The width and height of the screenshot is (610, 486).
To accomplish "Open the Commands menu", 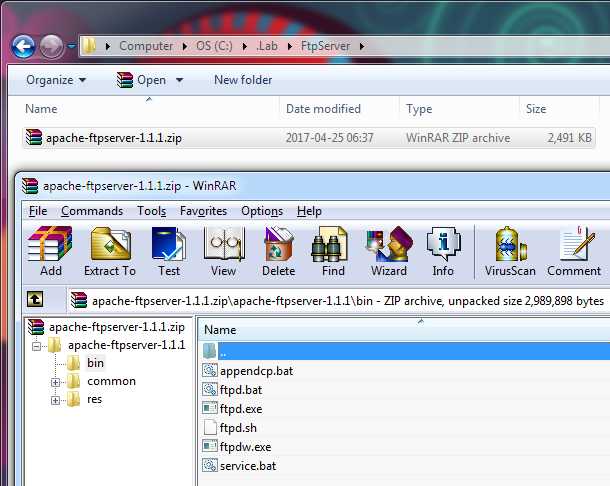I will click(x=92, y=211).
